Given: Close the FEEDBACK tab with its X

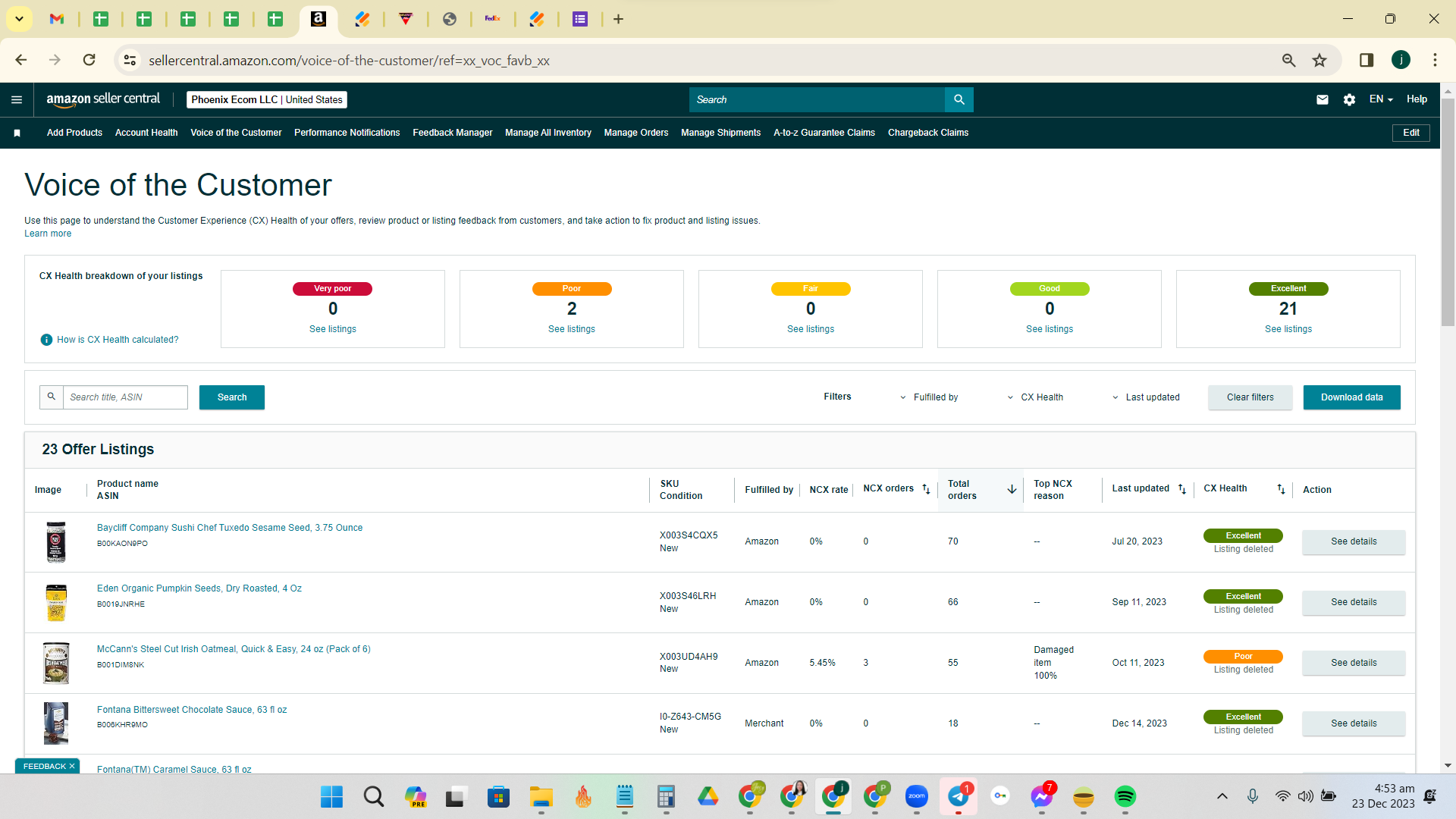Looking at the screenshot, I should [x=72, y=766].
